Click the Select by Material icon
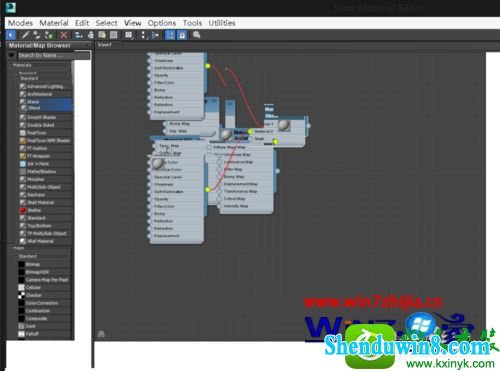 (197, 35)
